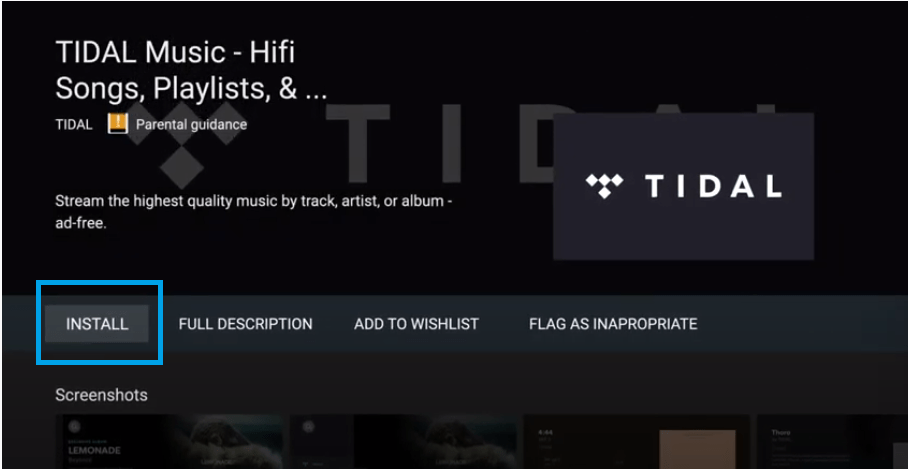Click the 'Parental guidance' label
Viewport: 908px width, 469px height.
coord(191,124)
